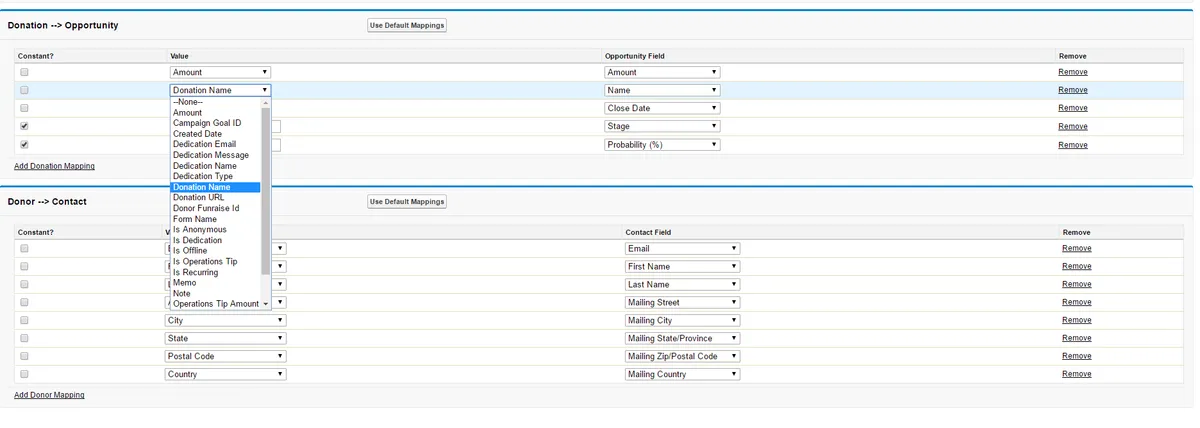This screenshot has height=428, width=1200.
Task: Remove the Amount opportunity mapping
Action: [x=1073, y=72]
